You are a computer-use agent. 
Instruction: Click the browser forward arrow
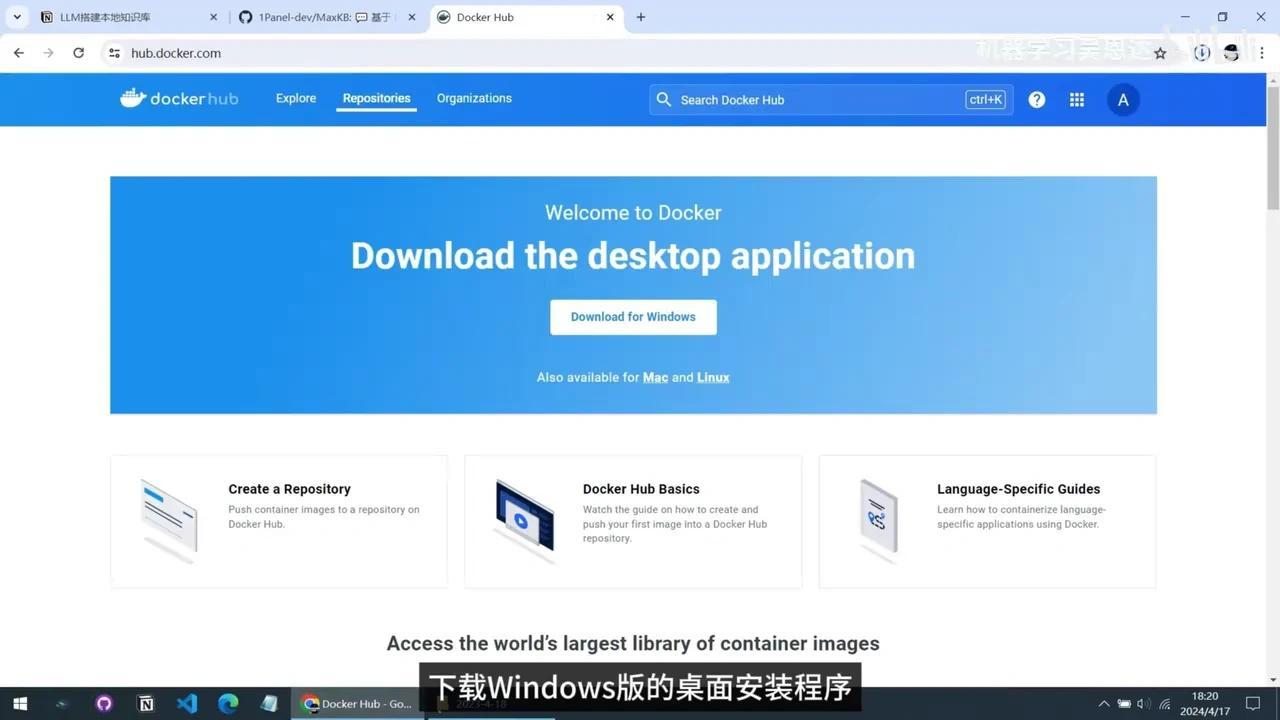48,53
